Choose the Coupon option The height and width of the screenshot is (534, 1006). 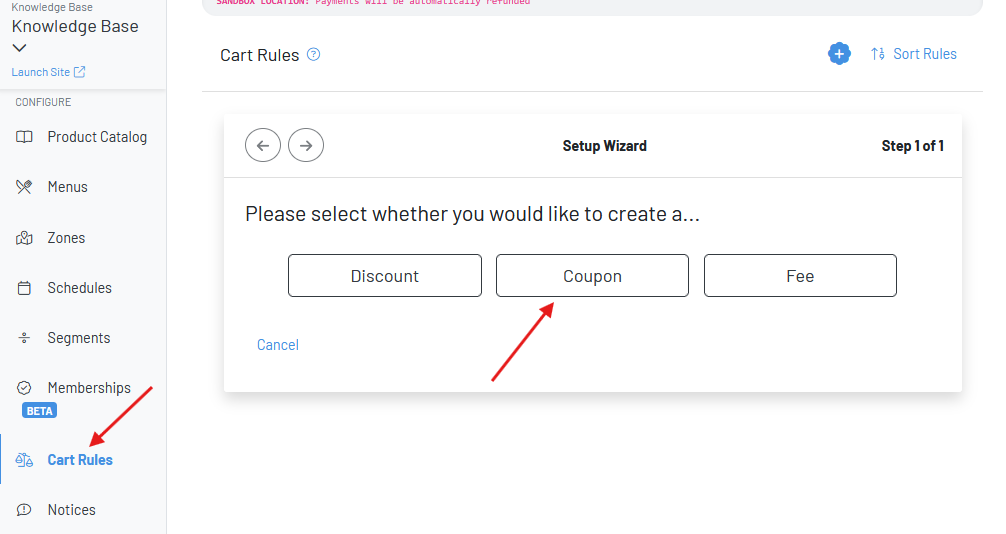click(x=592, y=276)
